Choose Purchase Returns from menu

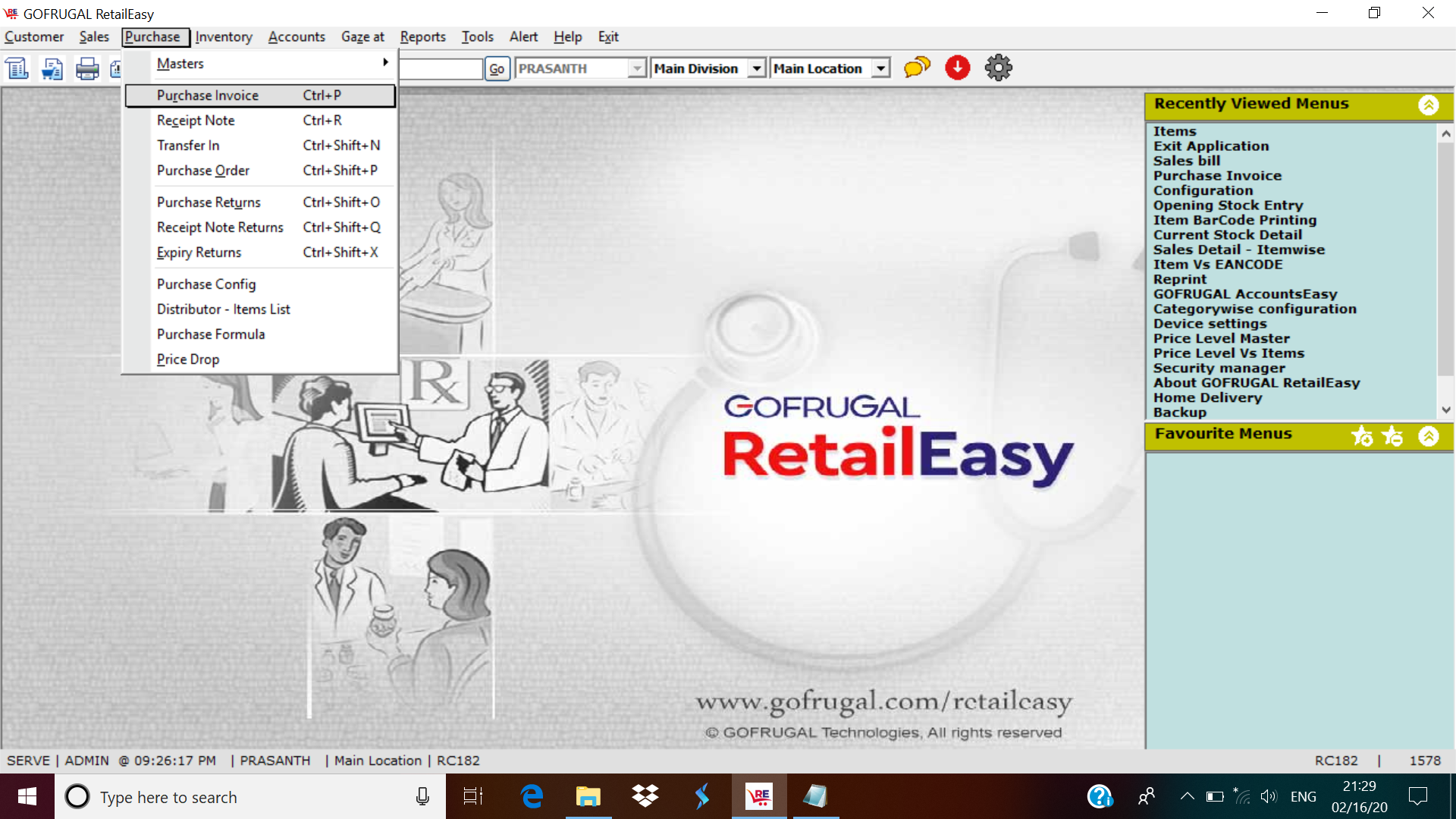(x=209, y=202)
